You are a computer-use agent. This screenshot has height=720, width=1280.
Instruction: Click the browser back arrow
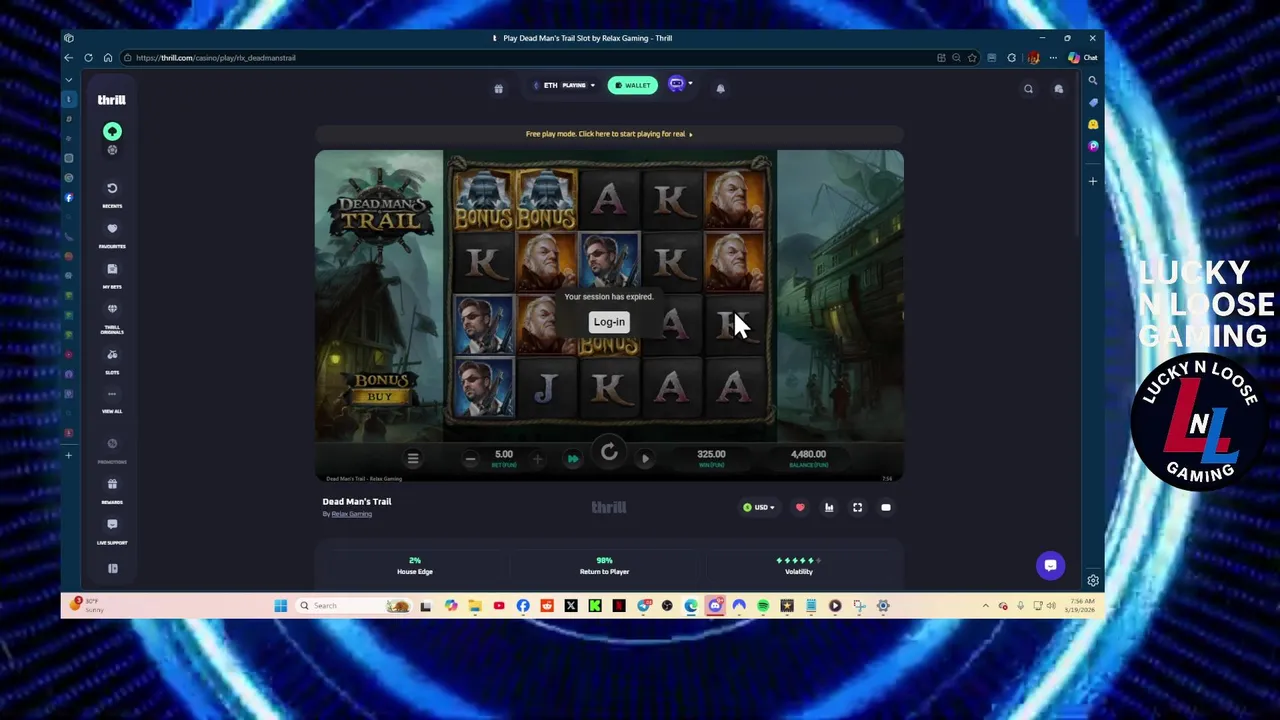(x=69, y=58)
